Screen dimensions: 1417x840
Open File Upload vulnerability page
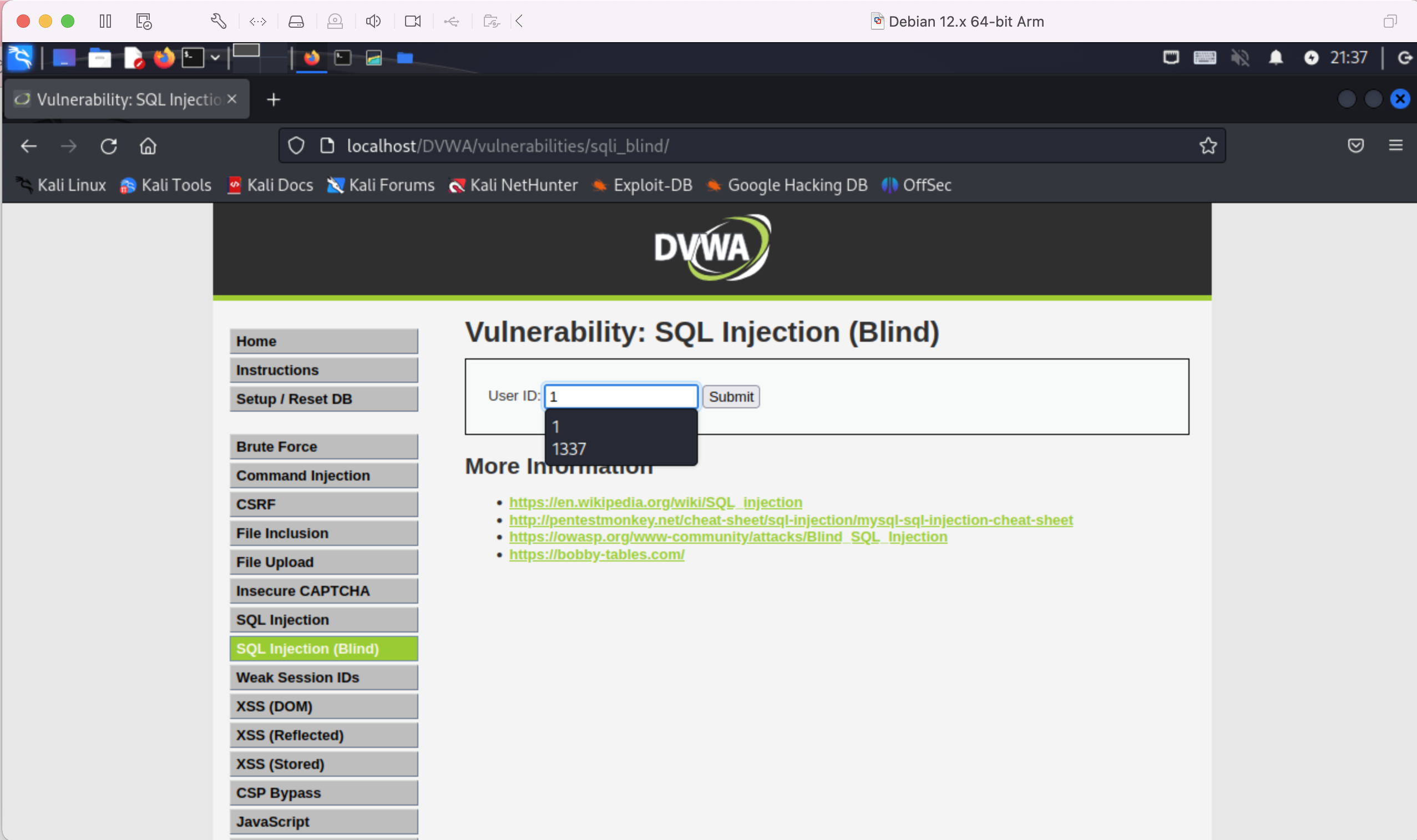click(323, 562)
